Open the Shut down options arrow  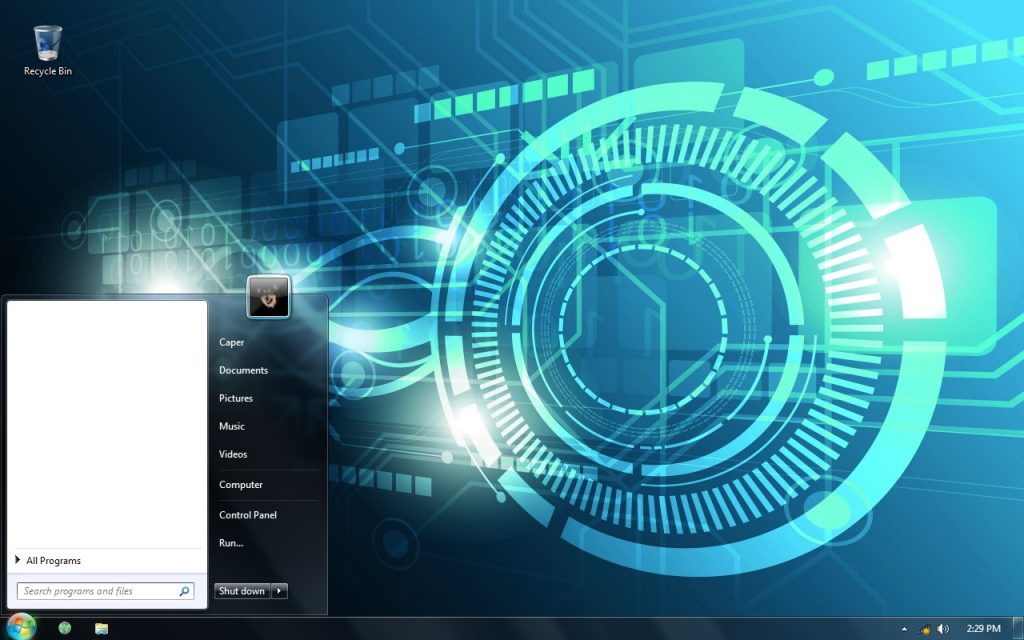[280, 591]
